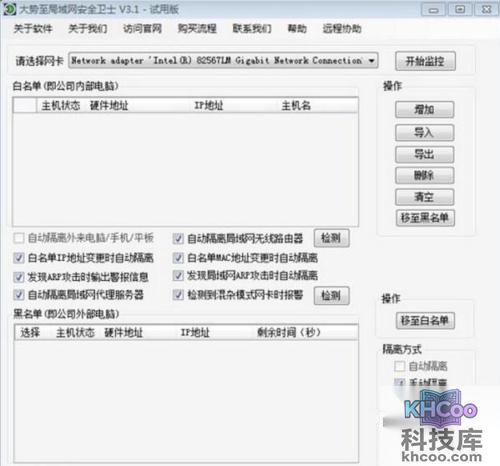This screenshot has width=500, height=466.
Task: Toggle 自动隔离局域网无线路由器 checkbox
Action: point(178,238)
